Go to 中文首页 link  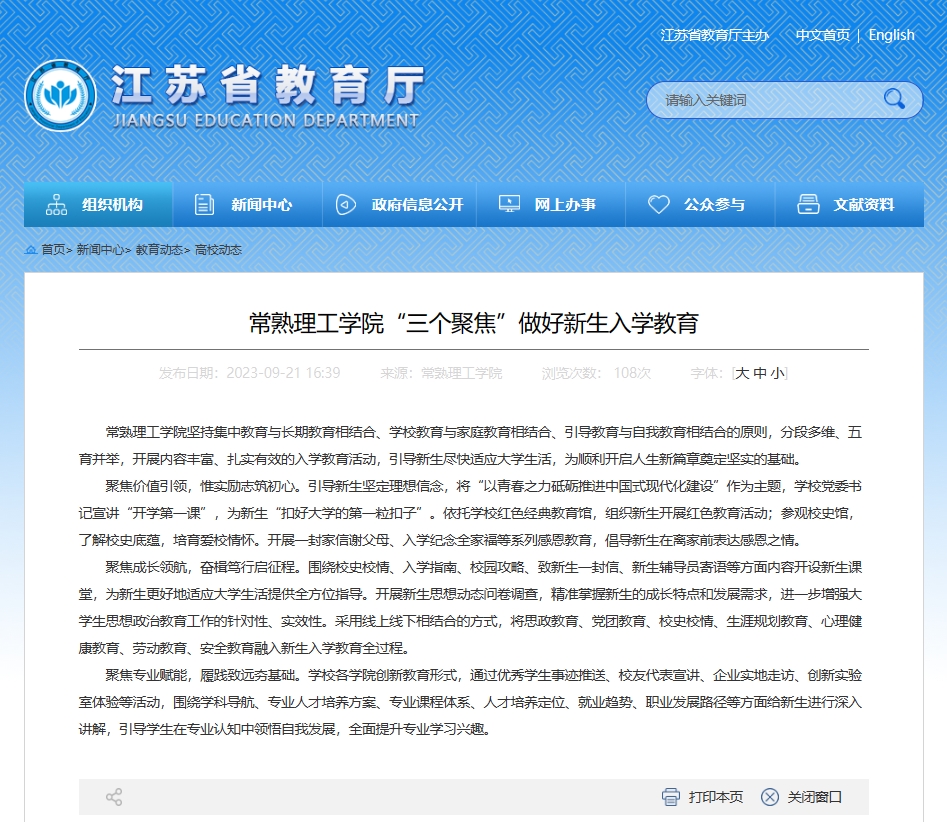coord(823,35)
